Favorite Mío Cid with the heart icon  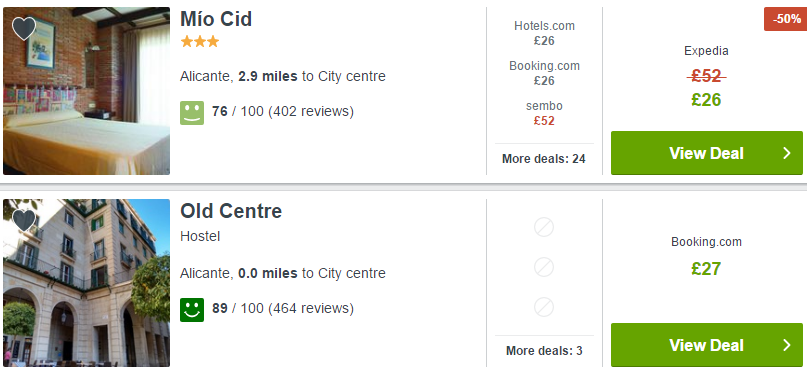coord(24,28)
